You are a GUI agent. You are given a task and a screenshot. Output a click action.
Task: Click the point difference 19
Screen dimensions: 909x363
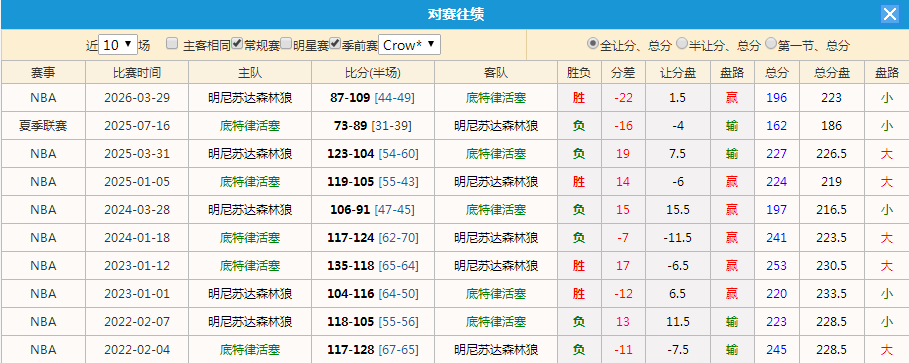click(x=623, y=154)
